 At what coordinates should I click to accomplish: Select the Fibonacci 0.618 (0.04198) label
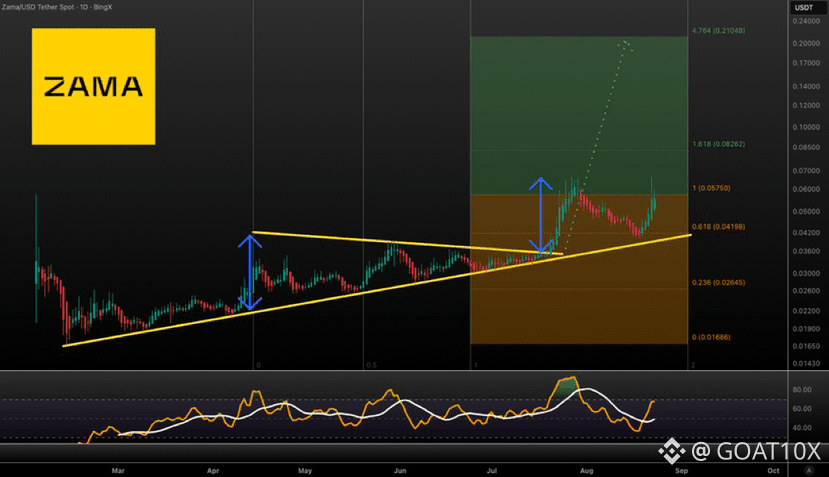(x=719, y=226)
